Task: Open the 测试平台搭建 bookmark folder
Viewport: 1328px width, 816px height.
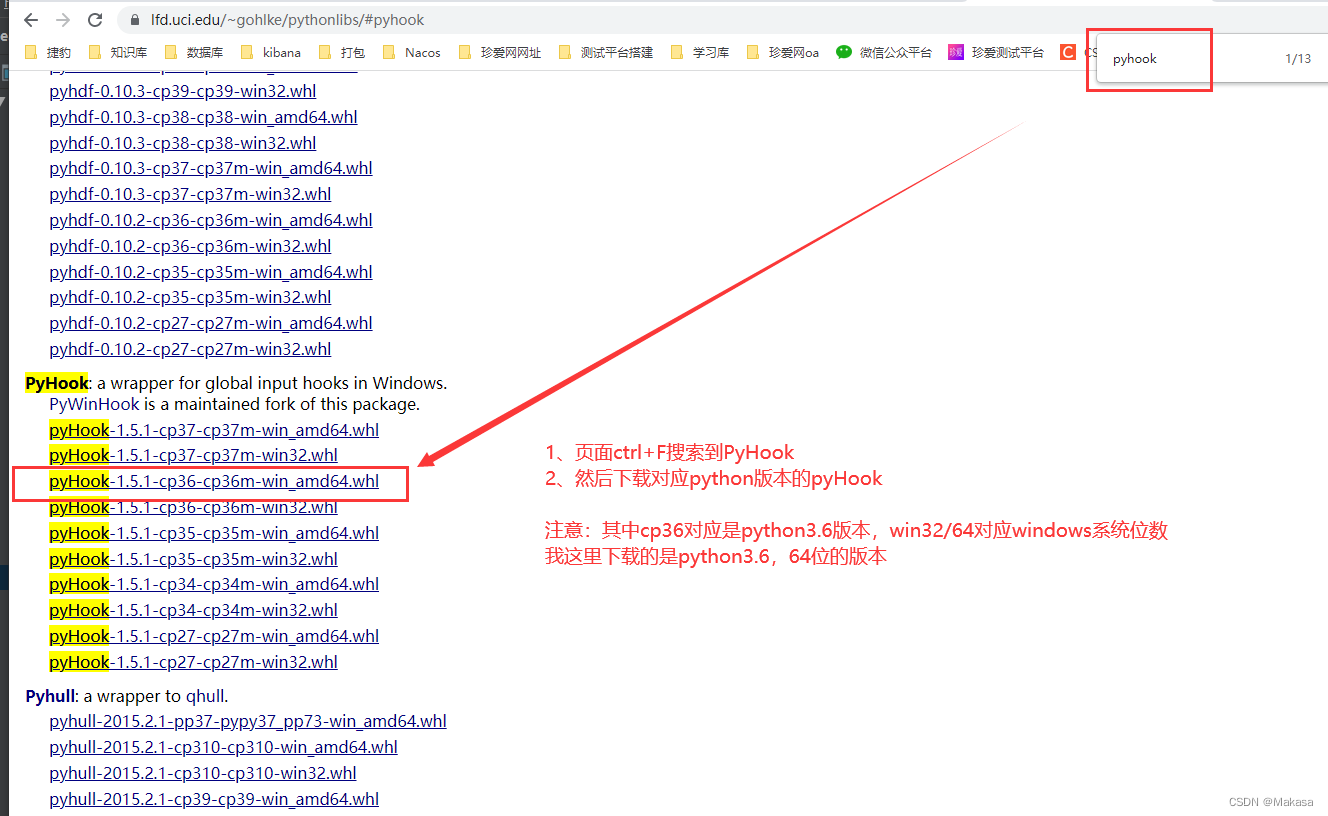Action: pos(606,52)
